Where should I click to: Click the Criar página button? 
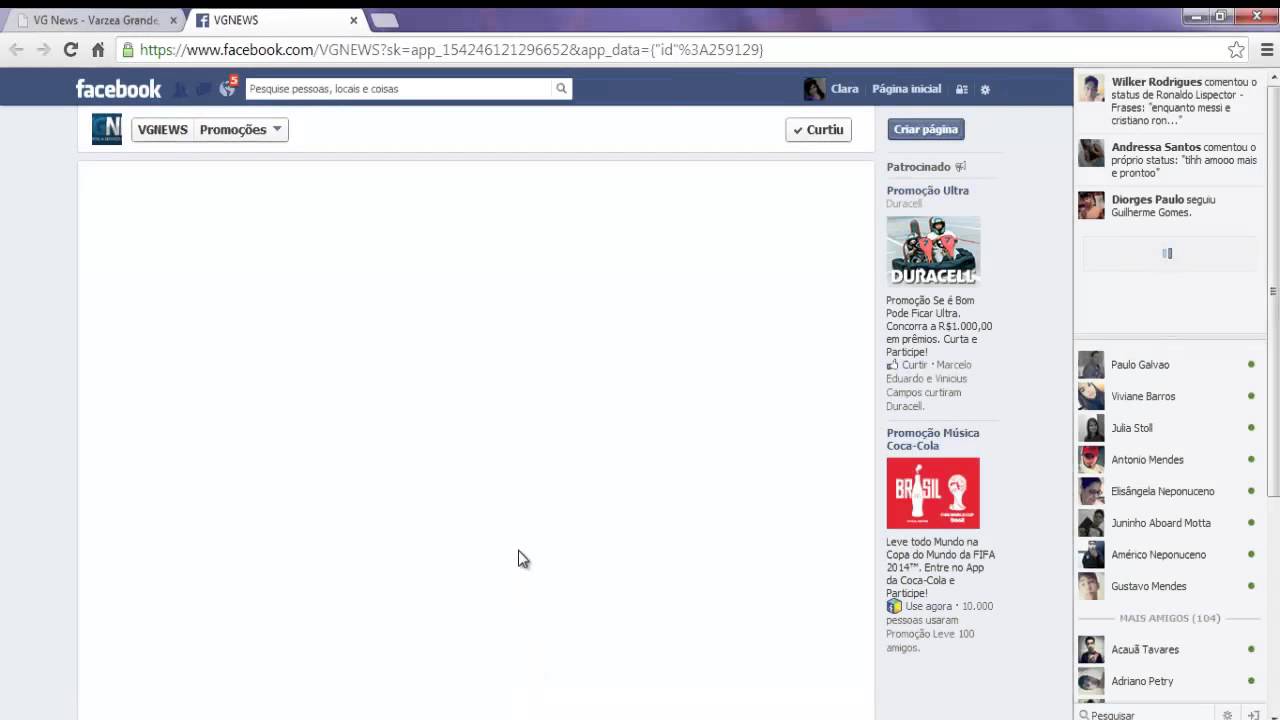click(x=926, y=129)
